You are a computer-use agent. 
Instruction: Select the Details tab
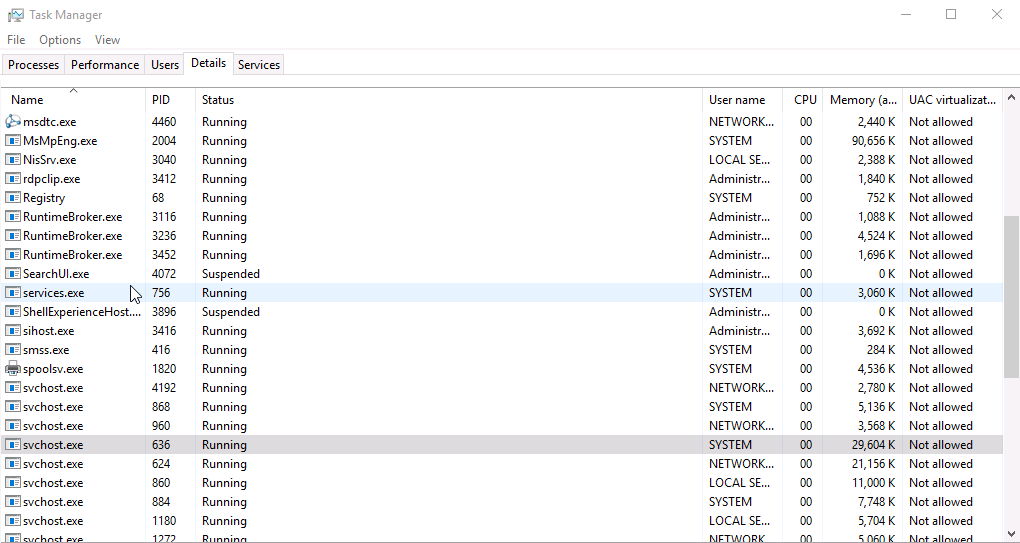click(x=209, y=63)
